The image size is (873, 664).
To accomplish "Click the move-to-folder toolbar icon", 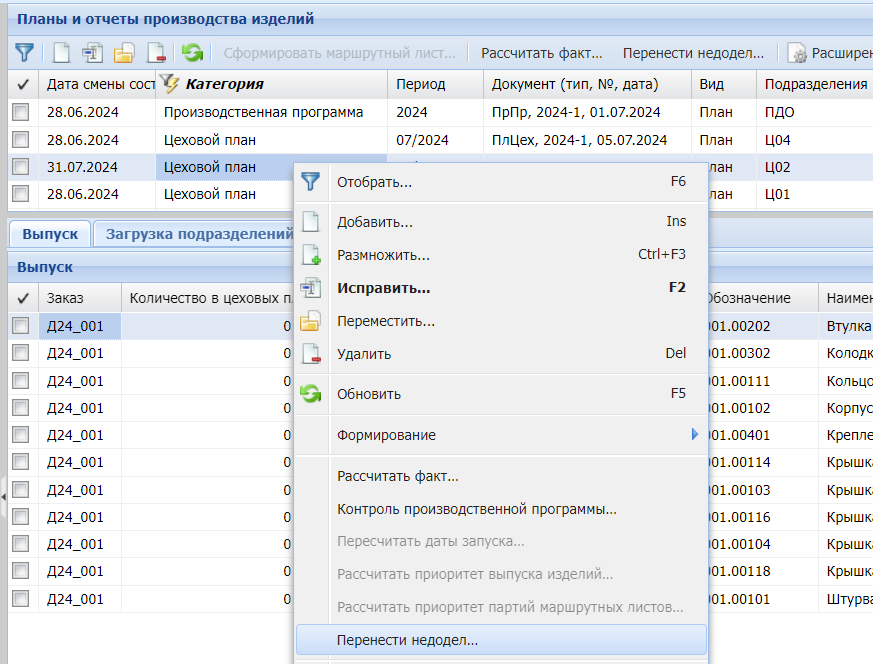I will pyautogui.click(x=124, y=52).
